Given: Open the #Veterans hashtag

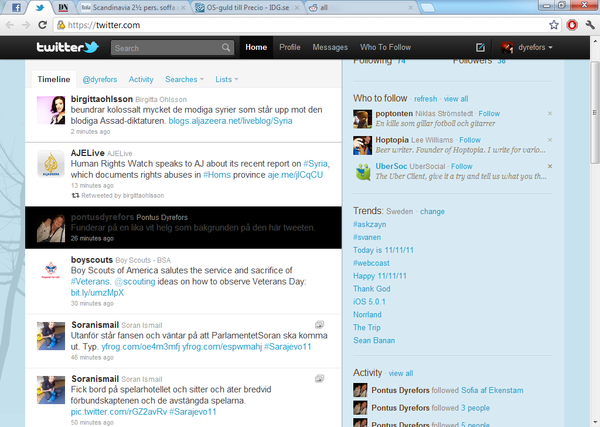Looking at the screenshot, I should 91,282.
